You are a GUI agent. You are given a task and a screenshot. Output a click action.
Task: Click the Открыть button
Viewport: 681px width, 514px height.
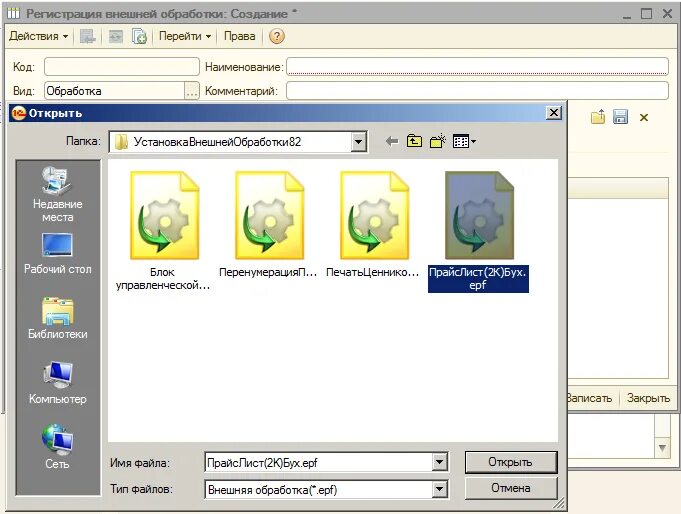pyautogui.click(x=511, y=462)
